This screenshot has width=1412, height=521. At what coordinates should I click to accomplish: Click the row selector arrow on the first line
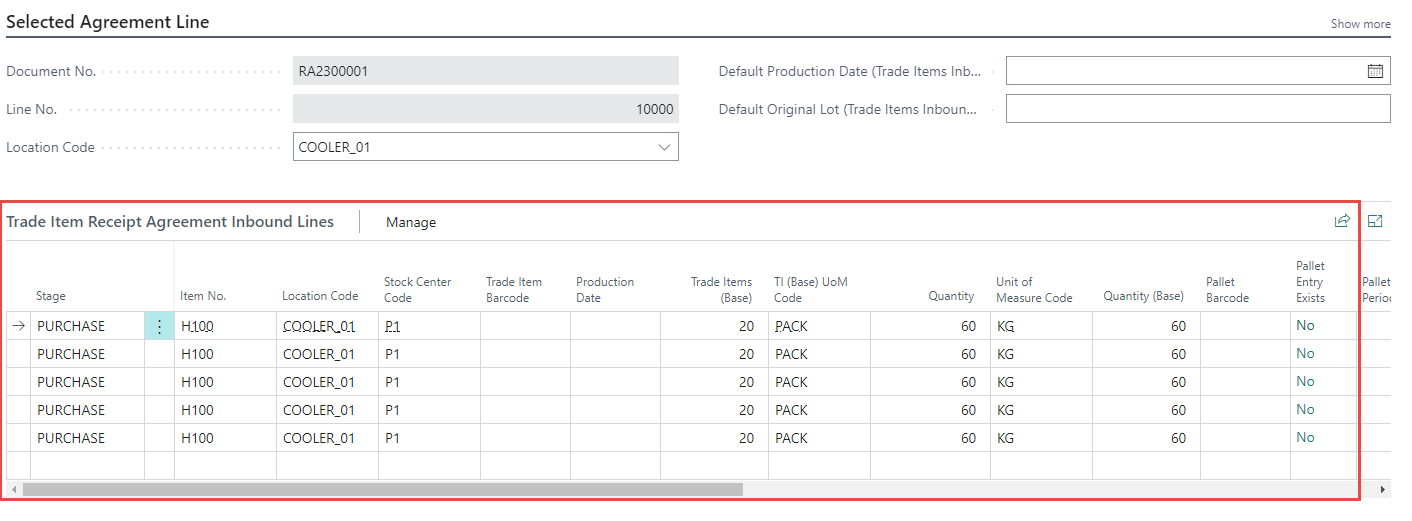(x=19, y=326)
